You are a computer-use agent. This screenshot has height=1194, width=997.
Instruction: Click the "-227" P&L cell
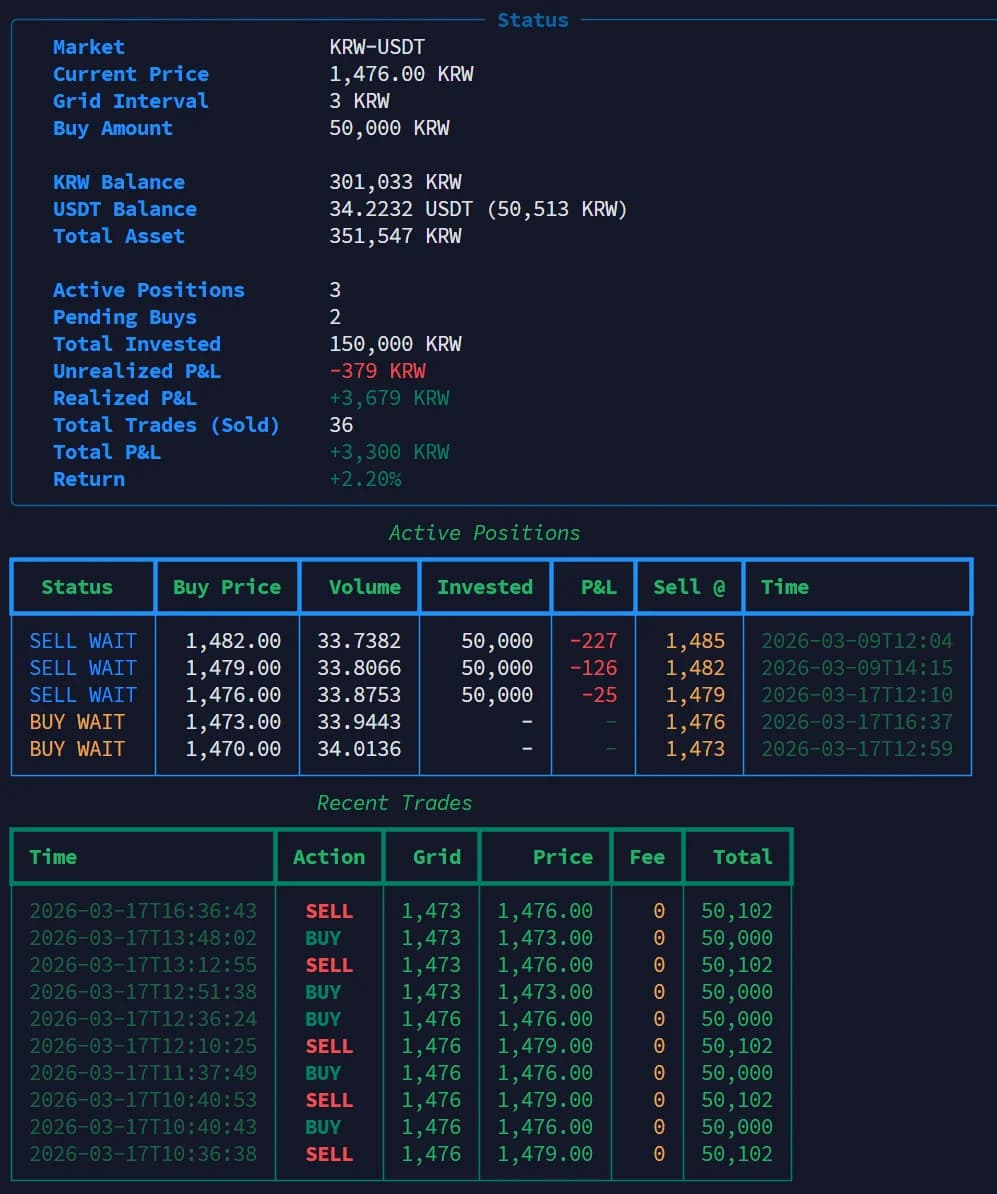(593, 641)
